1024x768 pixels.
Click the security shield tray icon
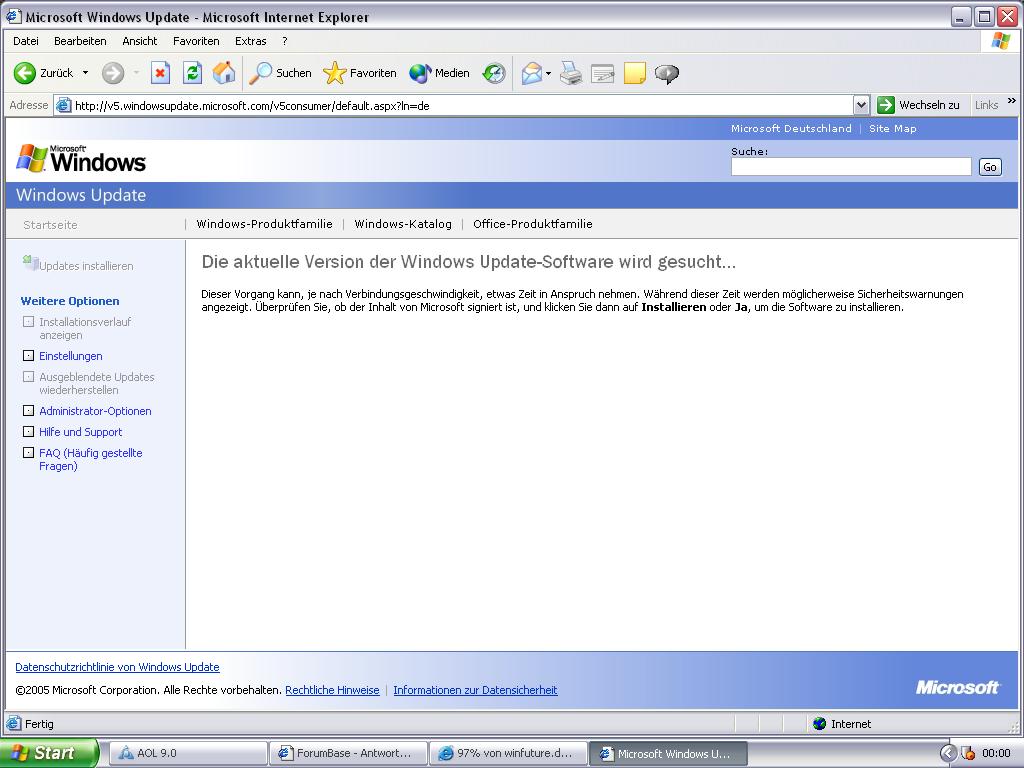coord(968,753)
